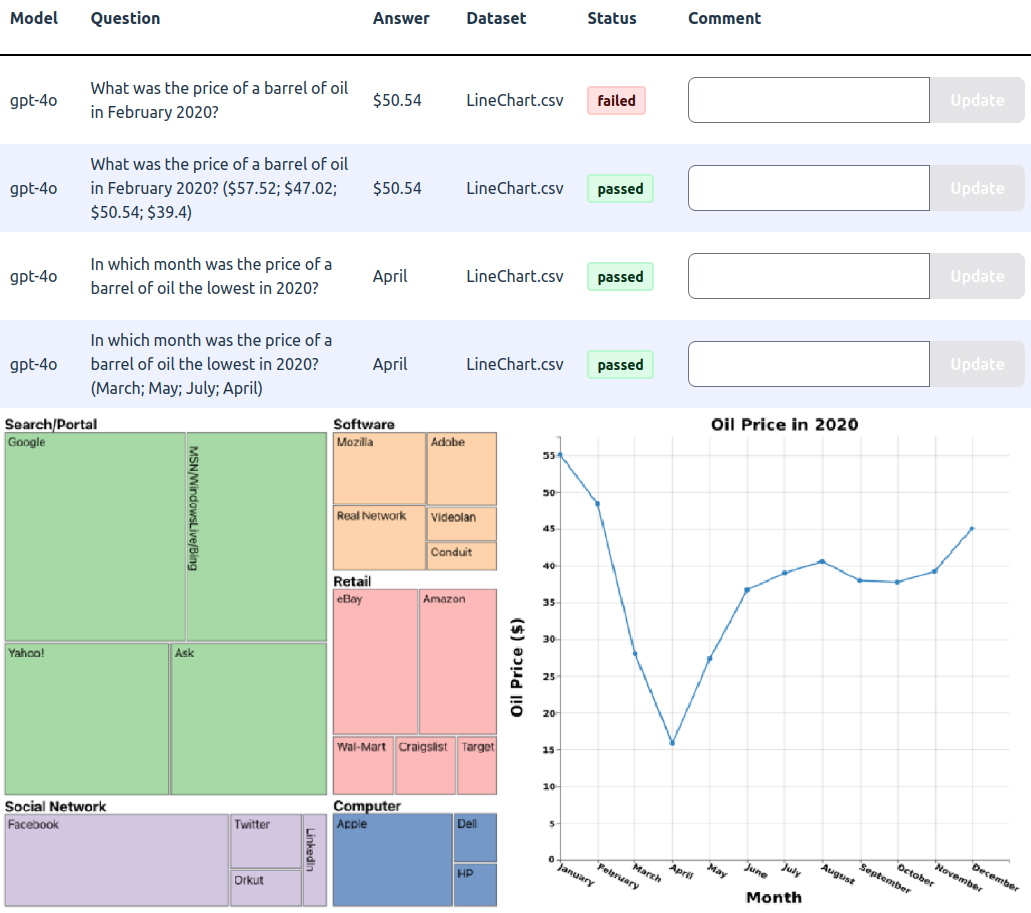Click Update button for the multiple-choice price question
Screen dimensions: 1031x913
pos(977,188)
